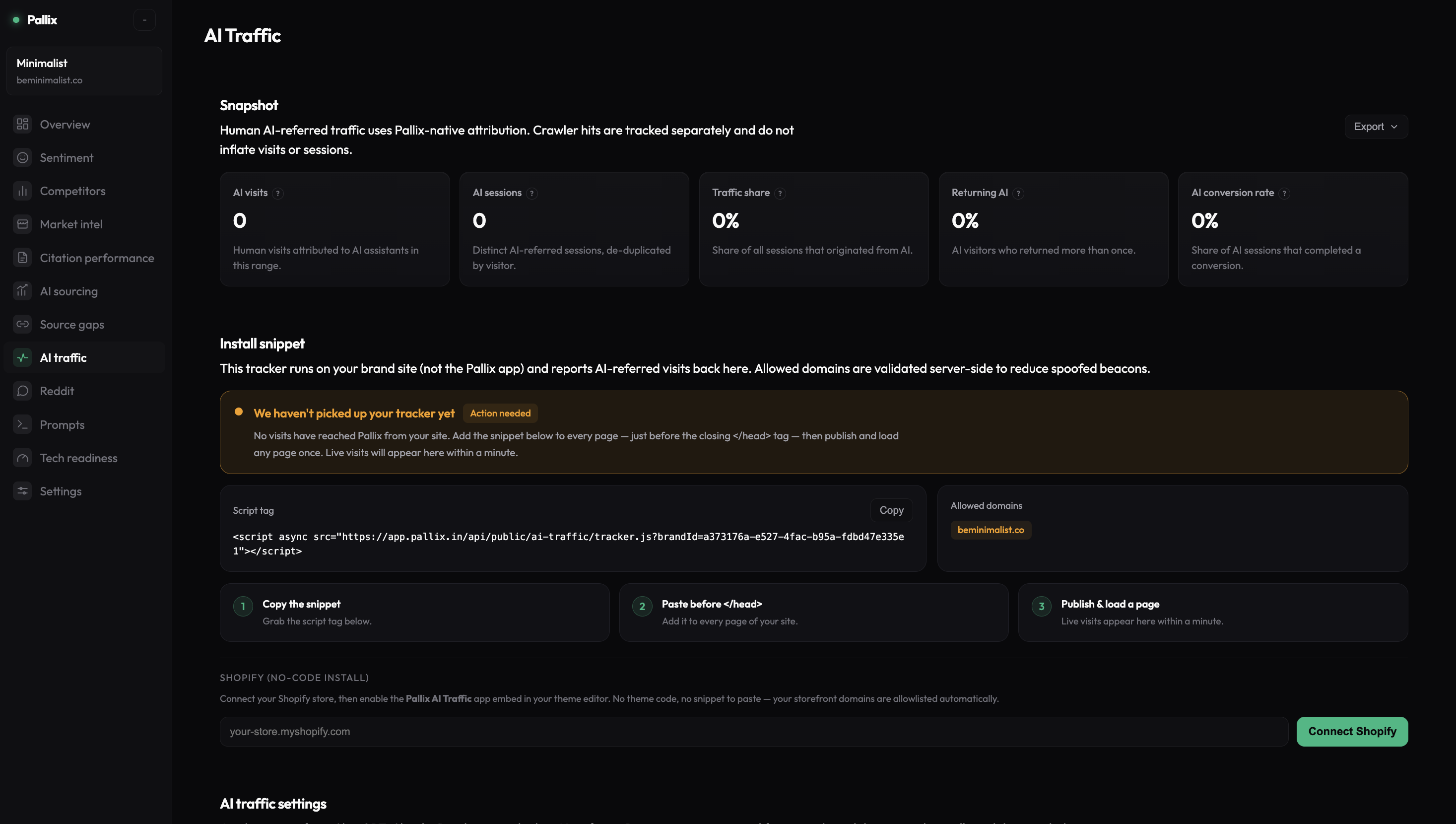Screen dimensions: 1456x824
Task: Show help tooltip for AI conversion rate
Action: tap(1285, 194)
